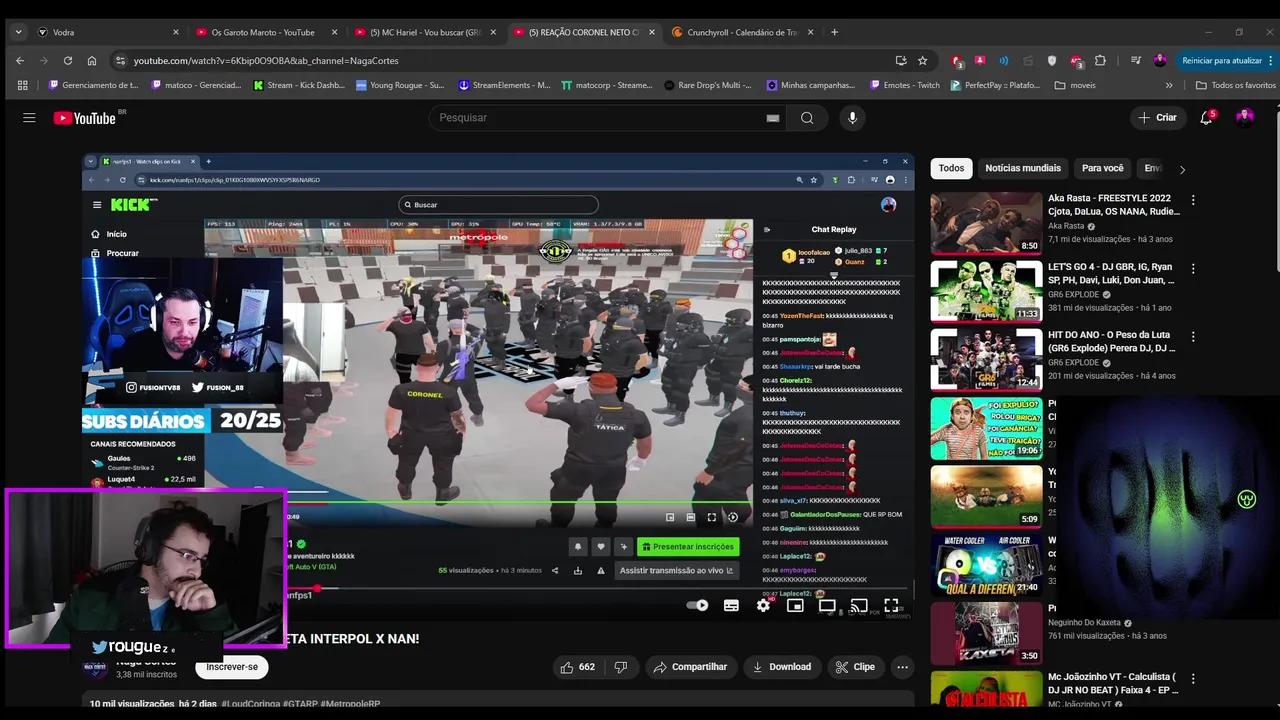Open the apps grid icon in bookmarks bar
The height and width of the screenshot is (720, 1280).
pyautogui.click(x=23, y=85)
